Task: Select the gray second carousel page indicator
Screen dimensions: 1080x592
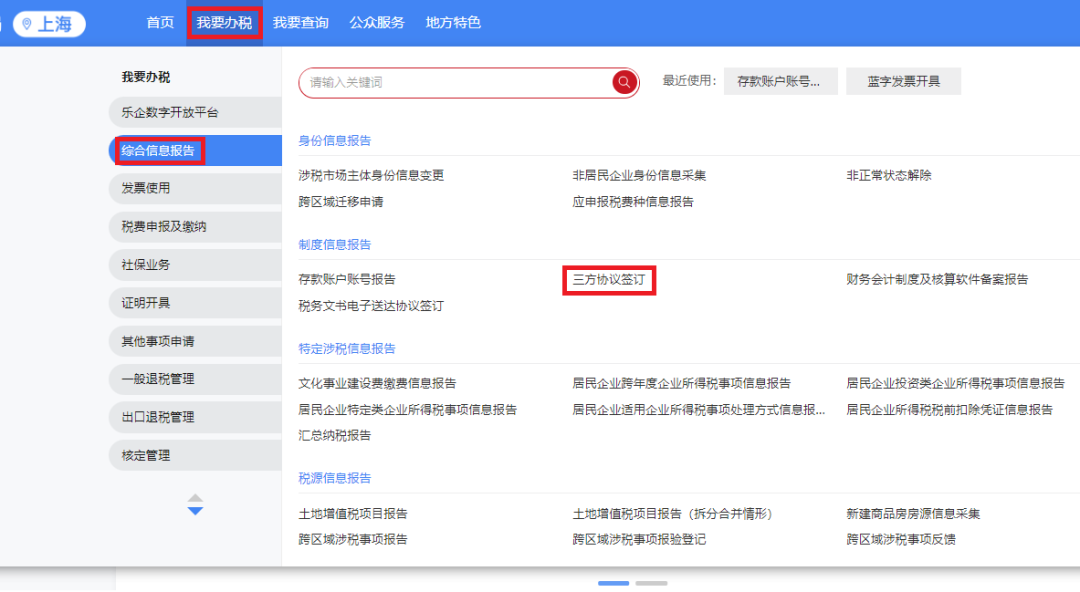Action: coord(651,583)
